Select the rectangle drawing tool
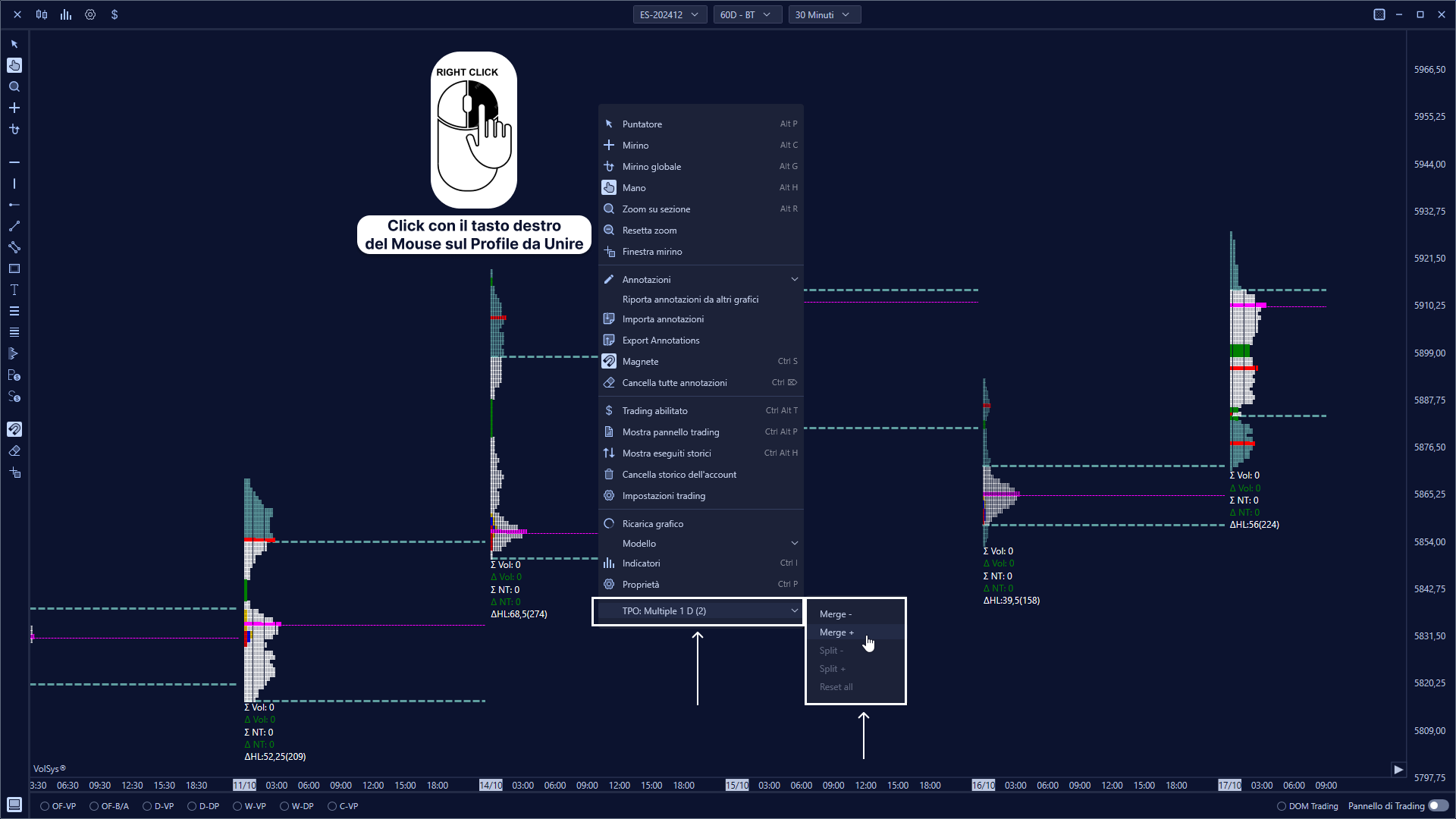 pos(14,268)
